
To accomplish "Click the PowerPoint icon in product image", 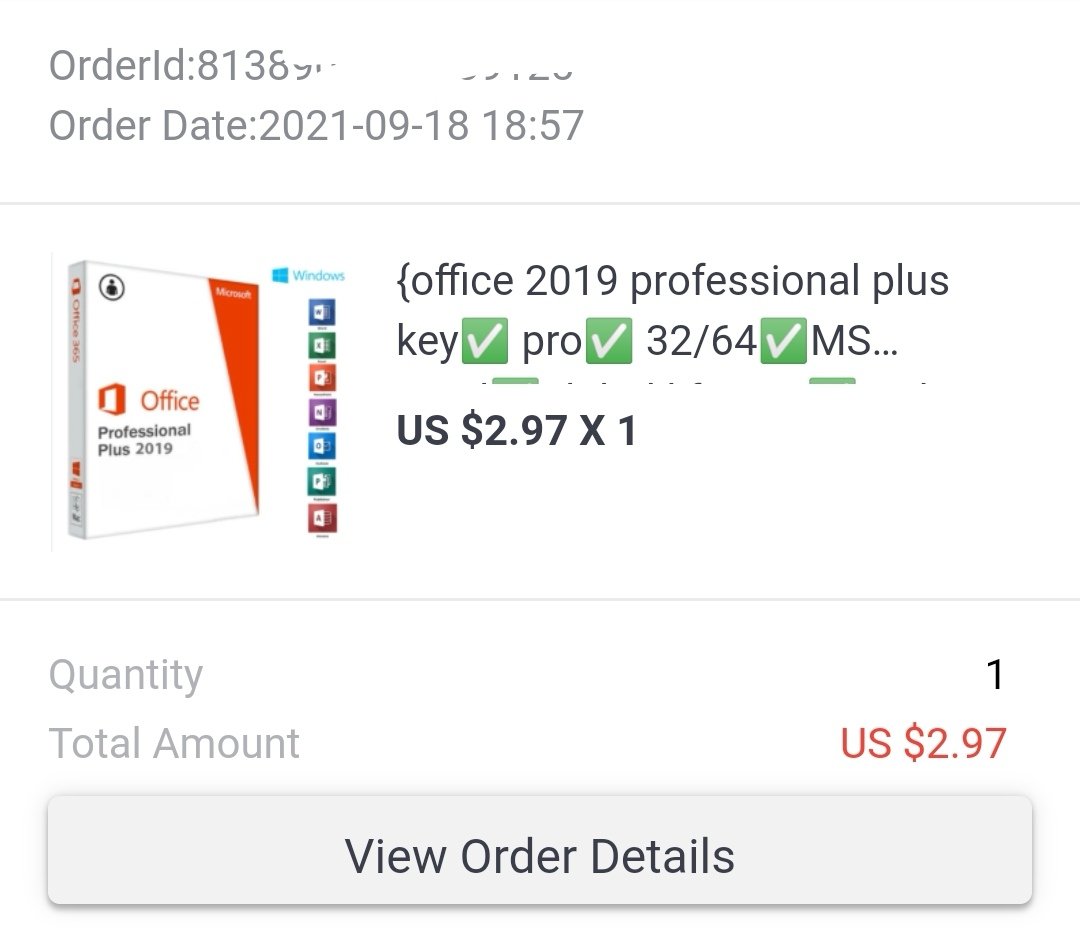I will [322, 377].
